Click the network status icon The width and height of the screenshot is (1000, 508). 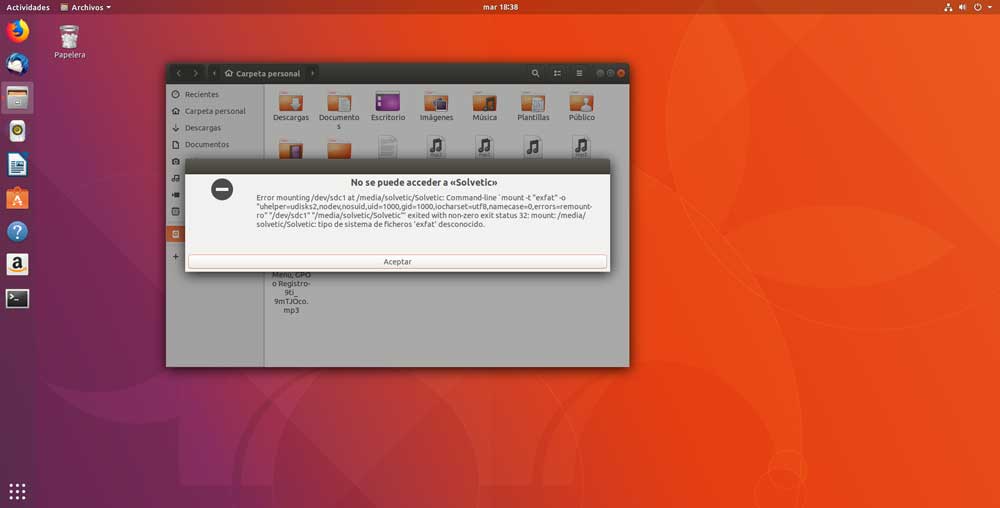click(x=948, y=7)
